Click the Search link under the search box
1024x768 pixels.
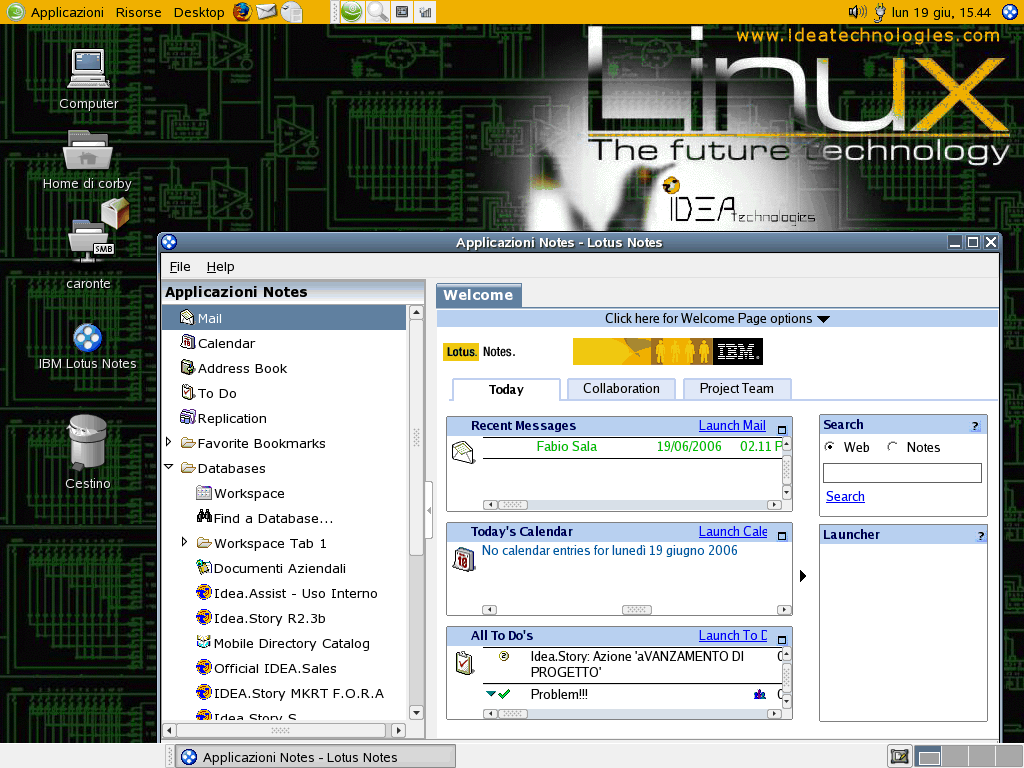[x=845, y=496]
